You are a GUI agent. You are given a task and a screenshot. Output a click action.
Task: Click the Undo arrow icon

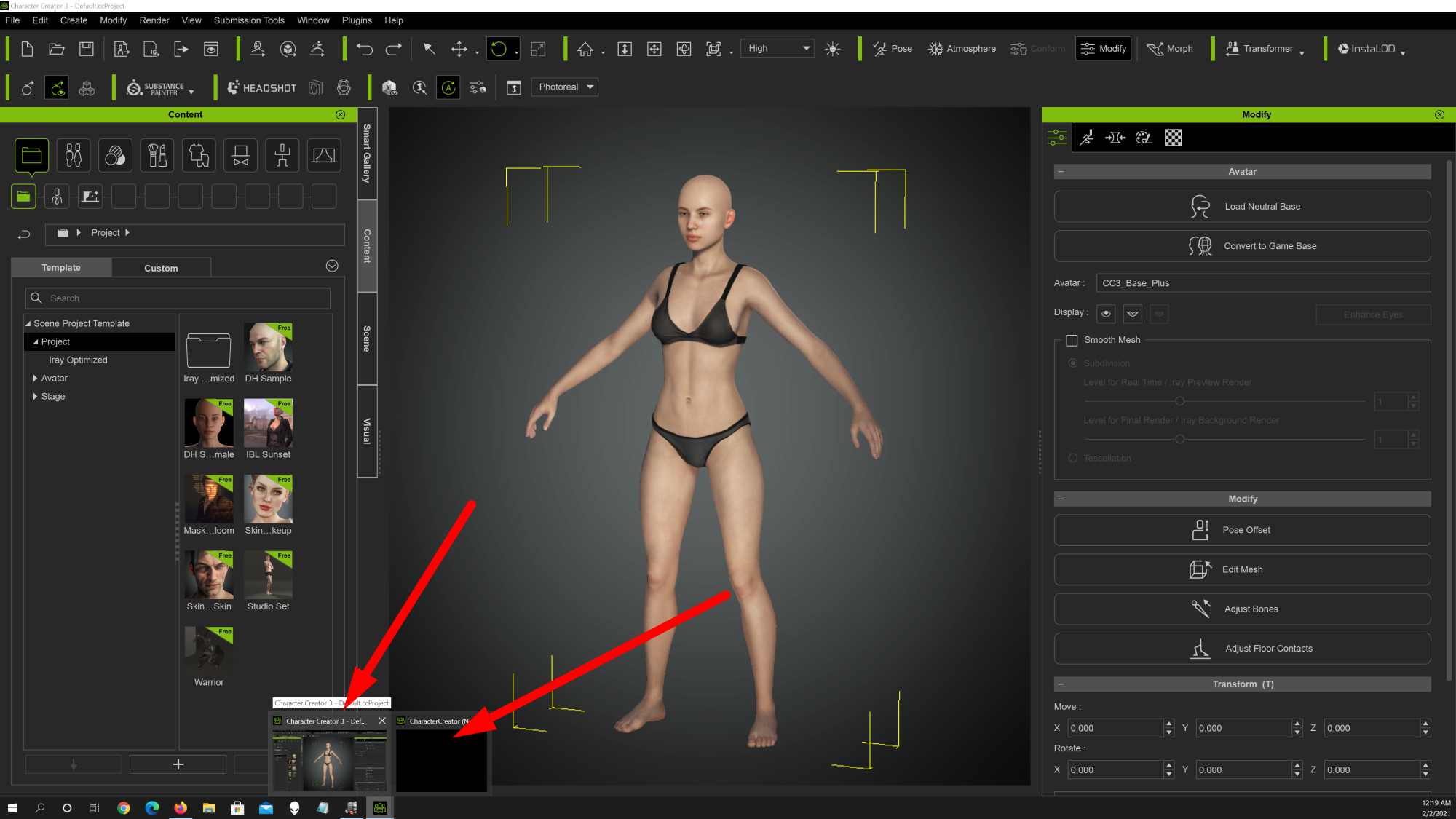click(x=364, y=49)
